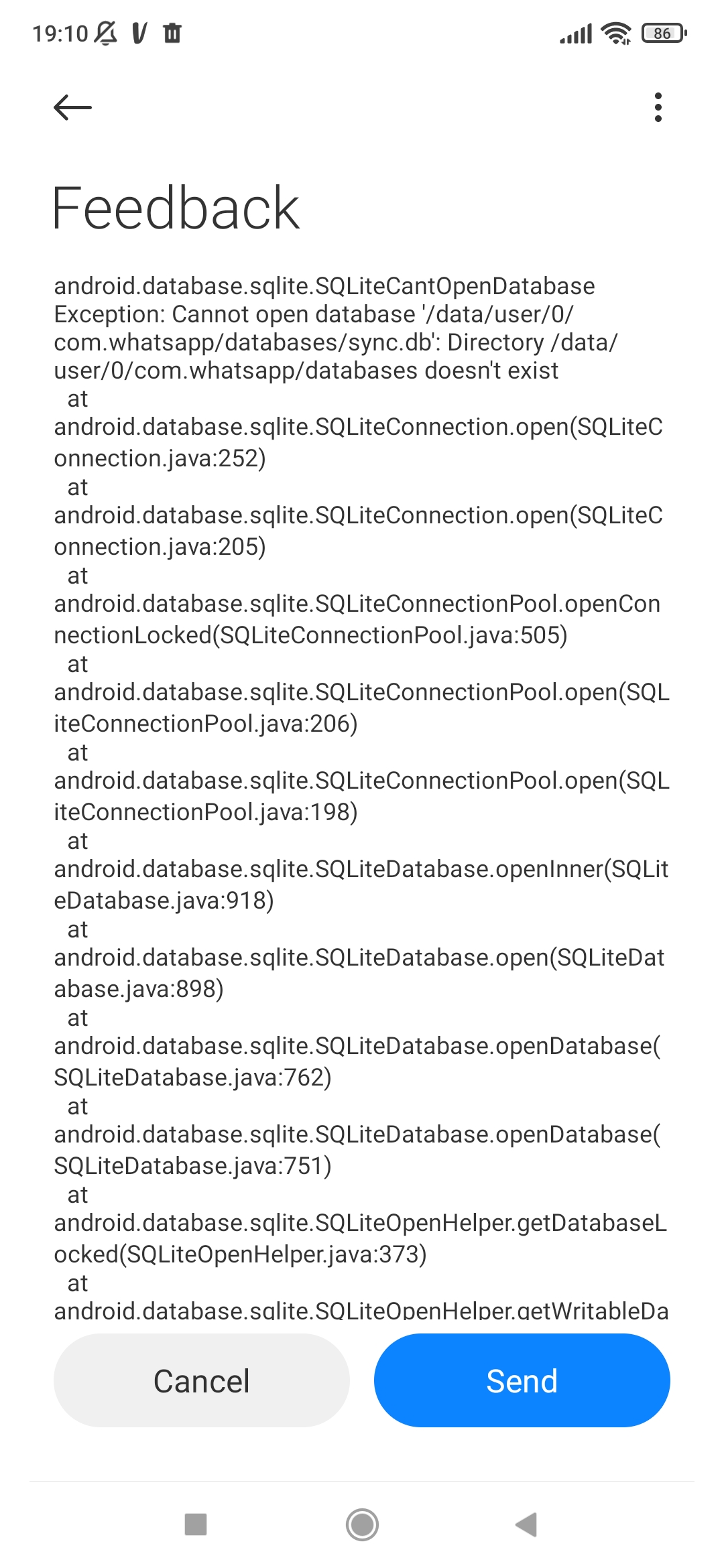Tap the line with SQLiteConnection.java:252

(160, 458)
